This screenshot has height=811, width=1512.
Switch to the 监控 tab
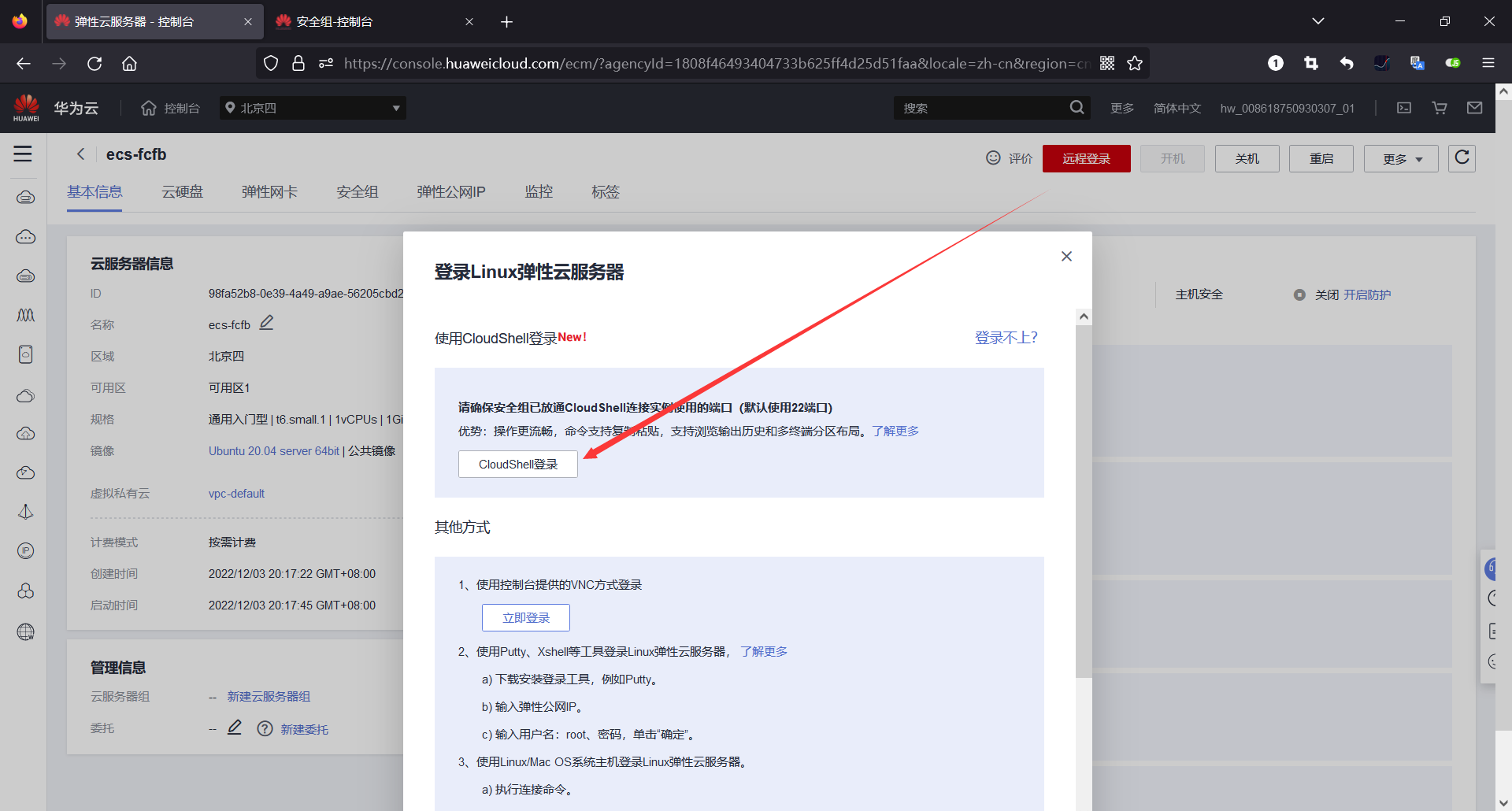point(539,191)
